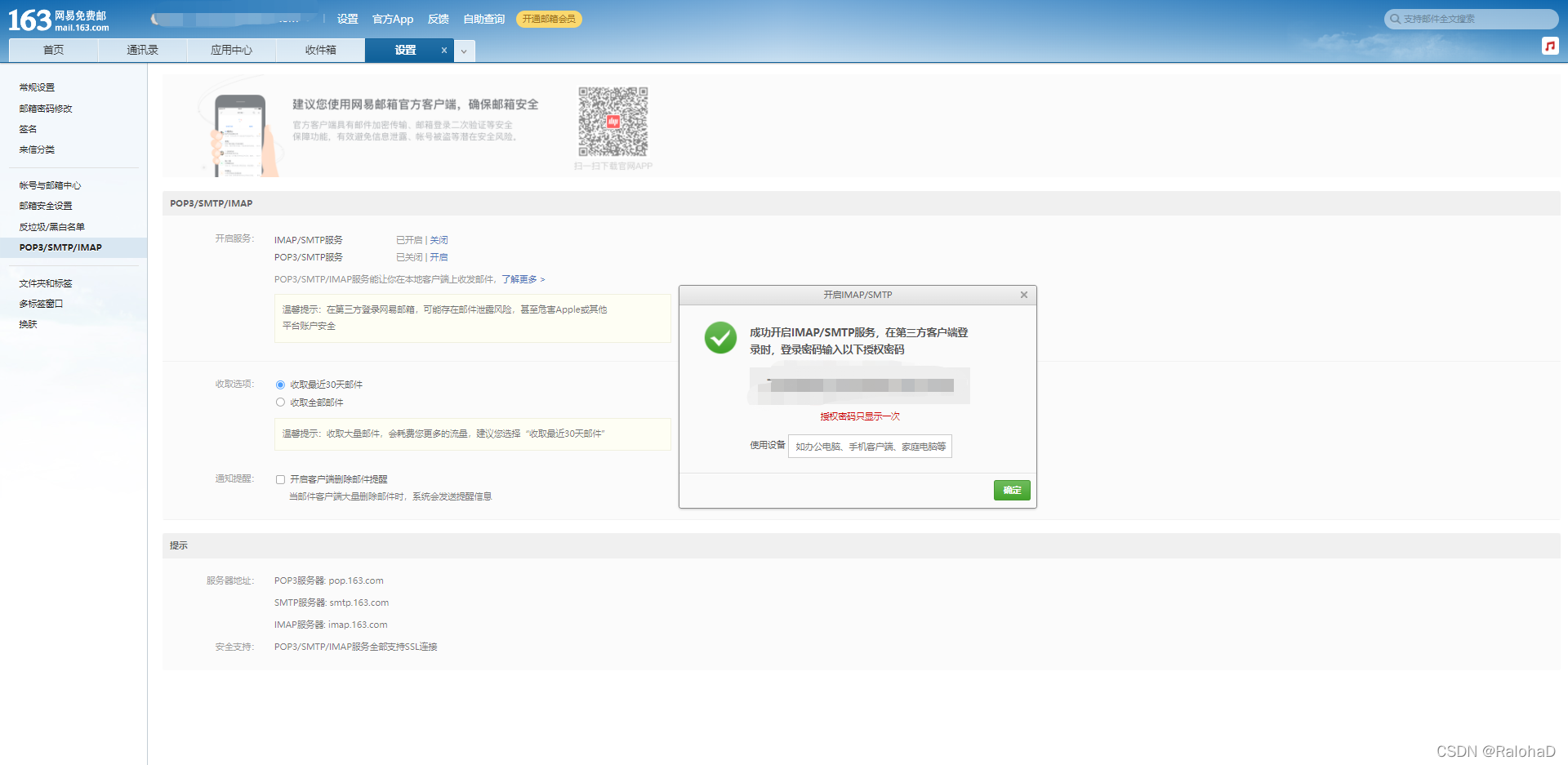This screenshot has width=1568, height=765.
Task: Click the 163 mail logo
Action: pyautogui.click(x=59, y=20)
